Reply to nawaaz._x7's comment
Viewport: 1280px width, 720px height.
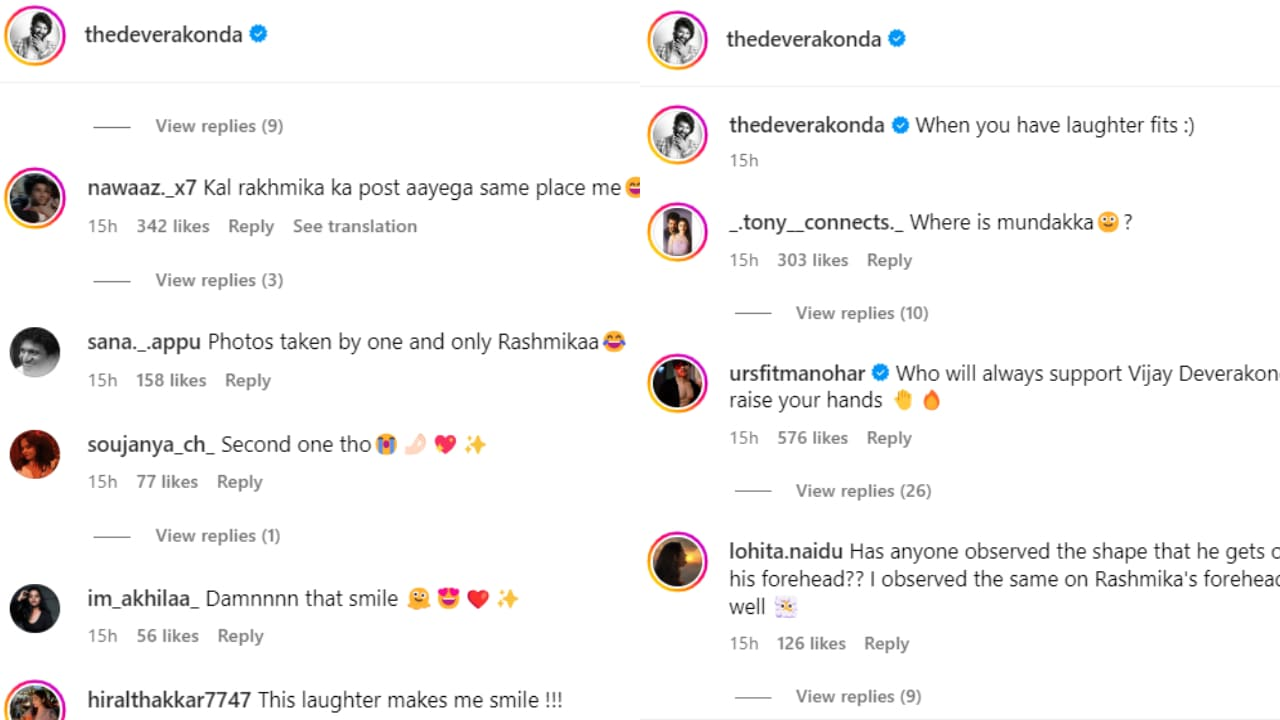click(251, 226)
